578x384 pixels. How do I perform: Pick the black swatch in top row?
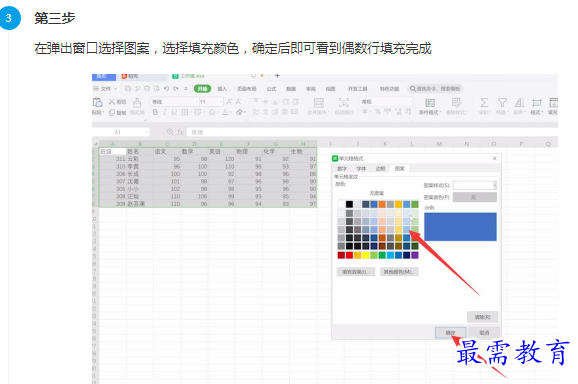349,204
